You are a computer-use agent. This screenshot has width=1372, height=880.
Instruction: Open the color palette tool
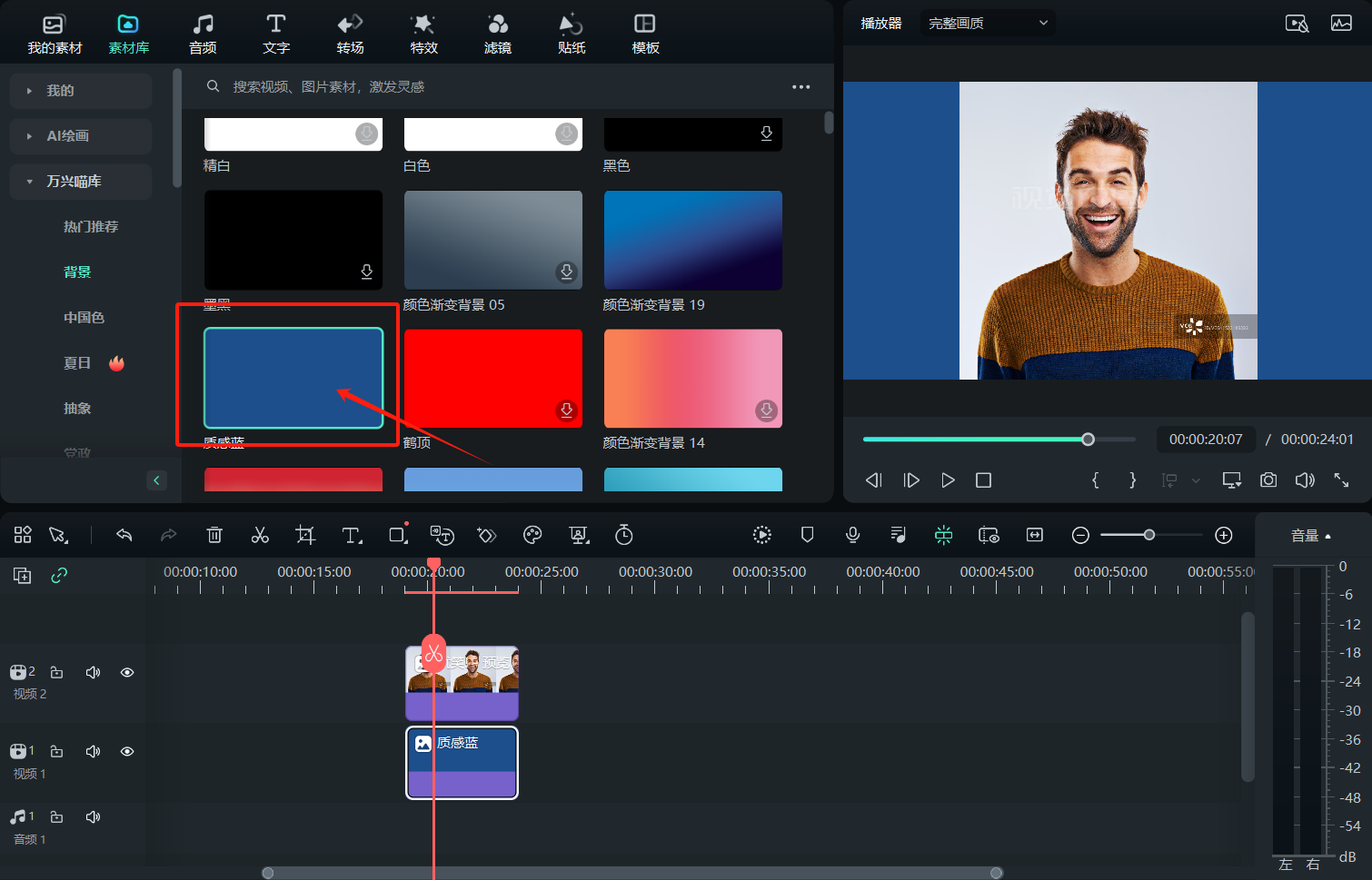[x=532, y=535]
